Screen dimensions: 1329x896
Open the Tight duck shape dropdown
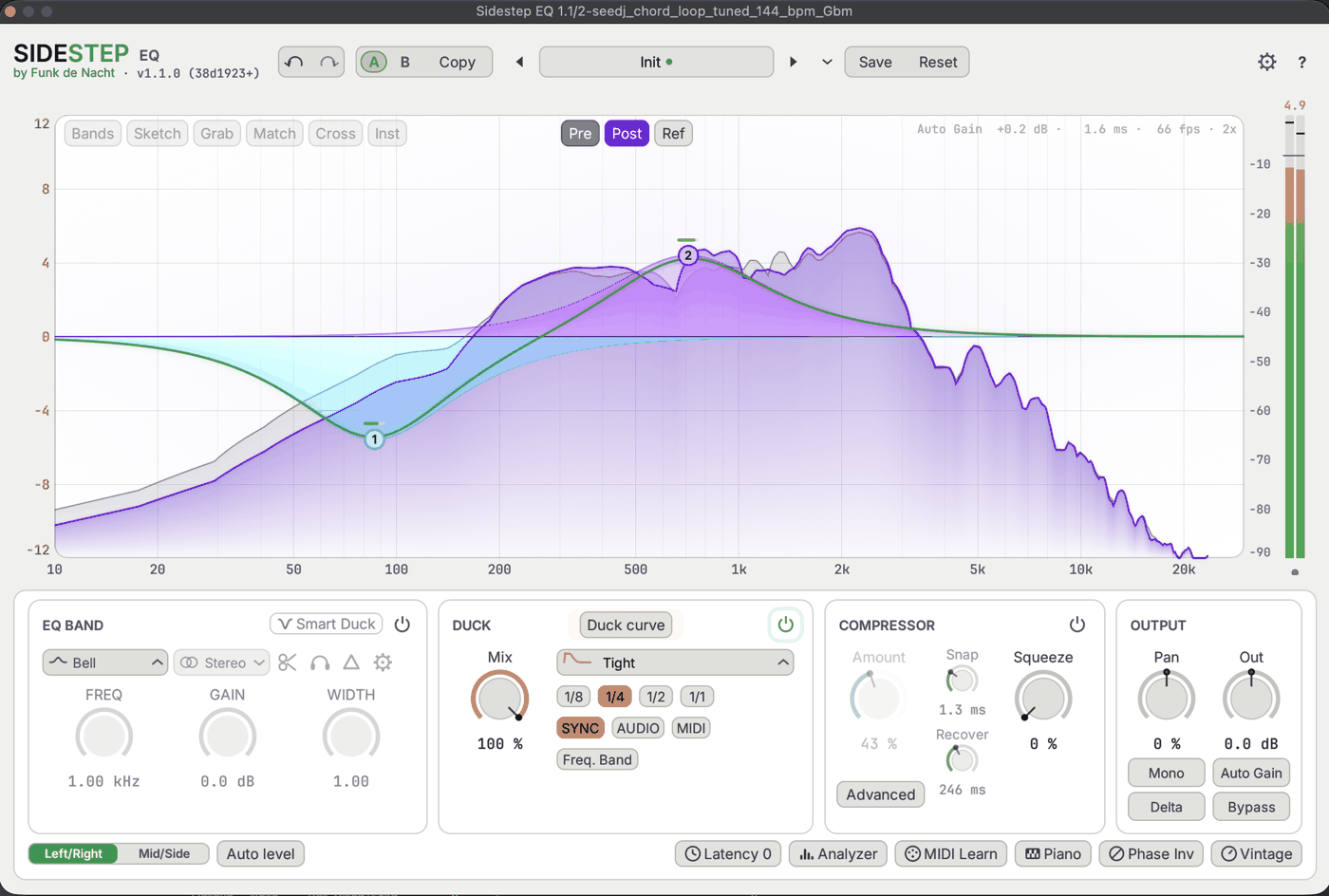[675, 663]
